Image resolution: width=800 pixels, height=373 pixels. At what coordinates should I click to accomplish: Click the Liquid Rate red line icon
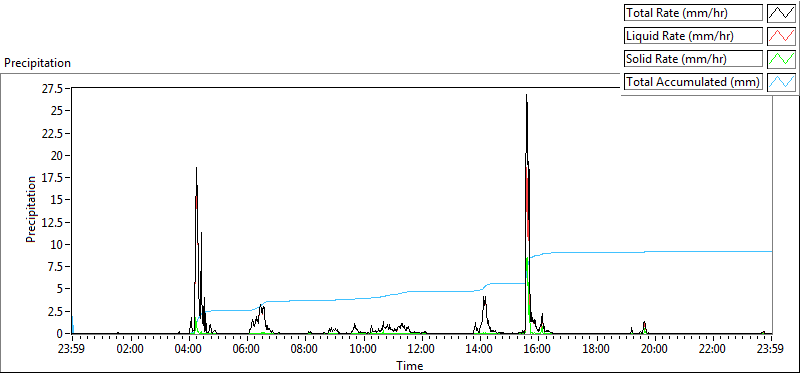coord(781,36)
